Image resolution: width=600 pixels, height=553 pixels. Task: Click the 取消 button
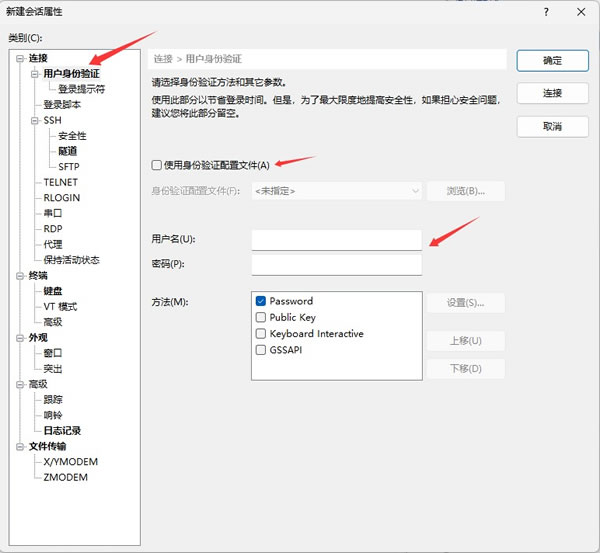[552, 127]
